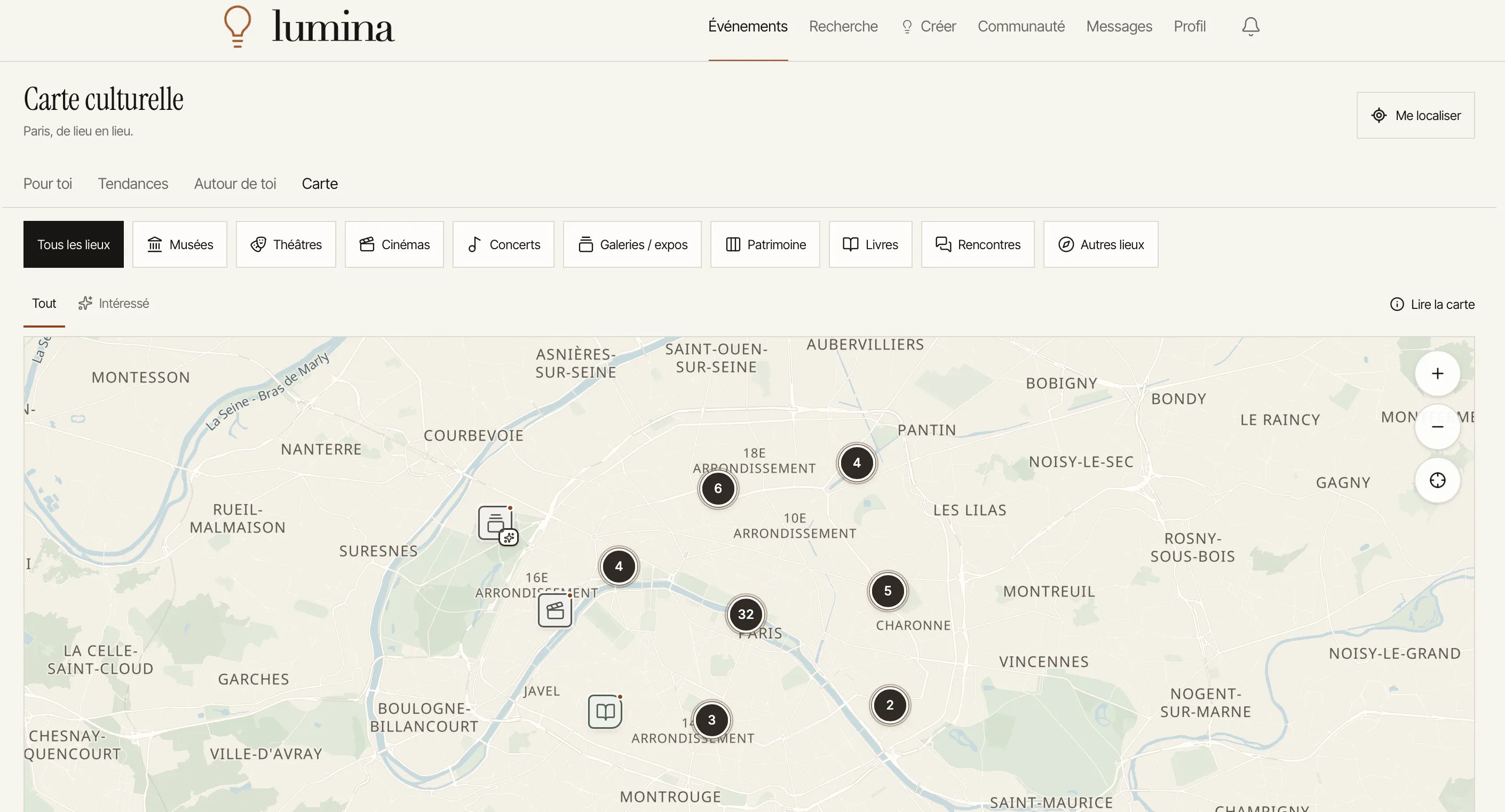1505x812 pixels.
Task: Switch to the Pour toi tab
Action: tap(48, 184)
